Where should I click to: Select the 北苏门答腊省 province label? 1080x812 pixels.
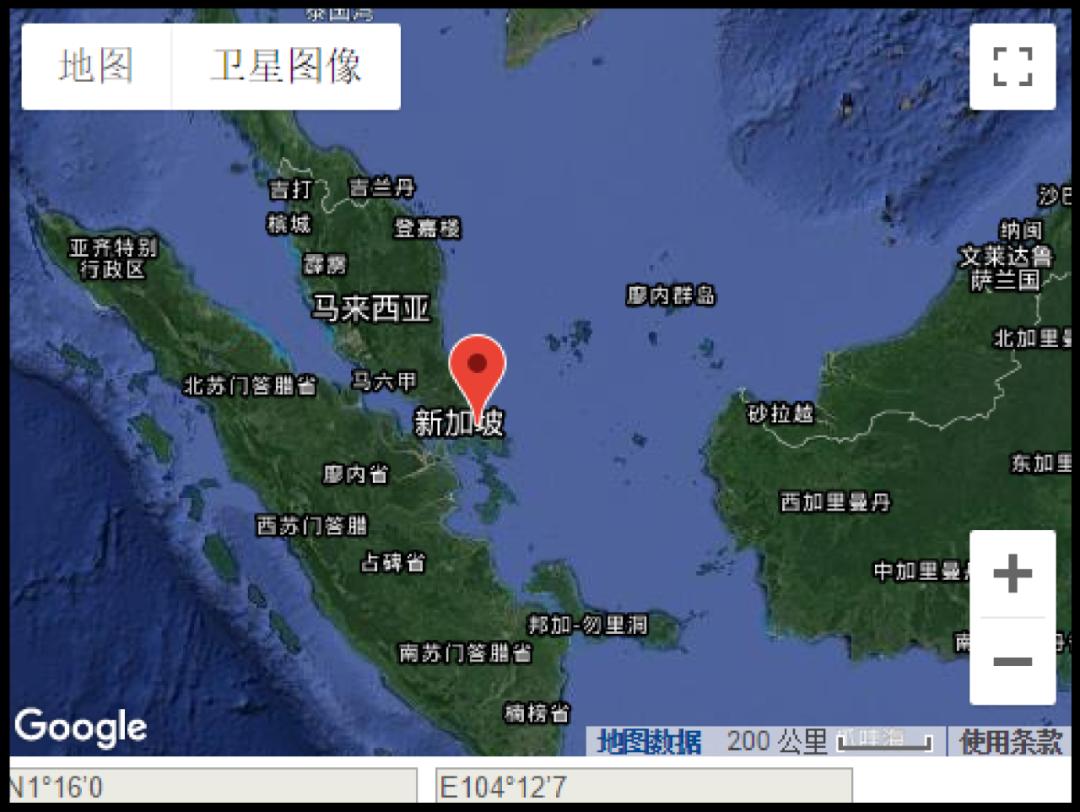(250, 386)
